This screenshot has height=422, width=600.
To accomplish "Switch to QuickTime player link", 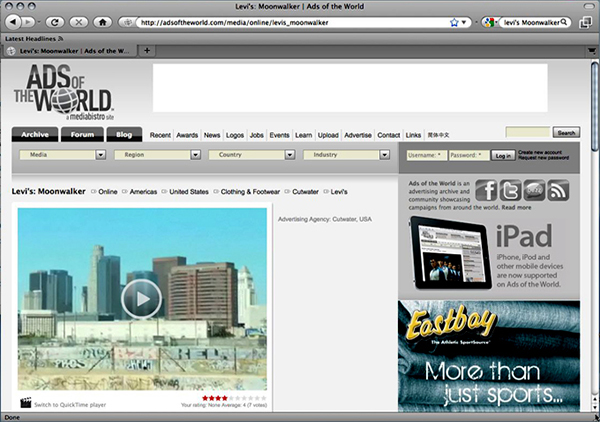I will [70, 404].
